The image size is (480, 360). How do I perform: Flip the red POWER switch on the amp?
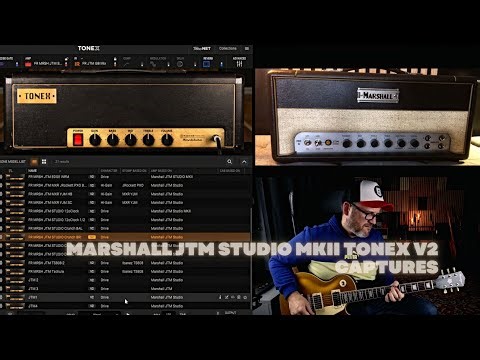(x=78, y=140)
